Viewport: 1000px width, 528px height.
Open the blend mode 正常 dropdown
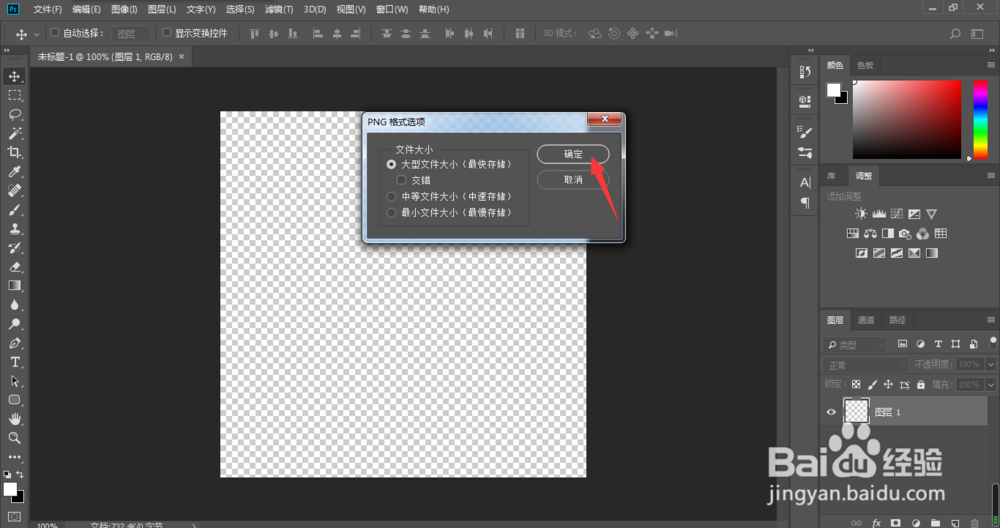[865, 365]
